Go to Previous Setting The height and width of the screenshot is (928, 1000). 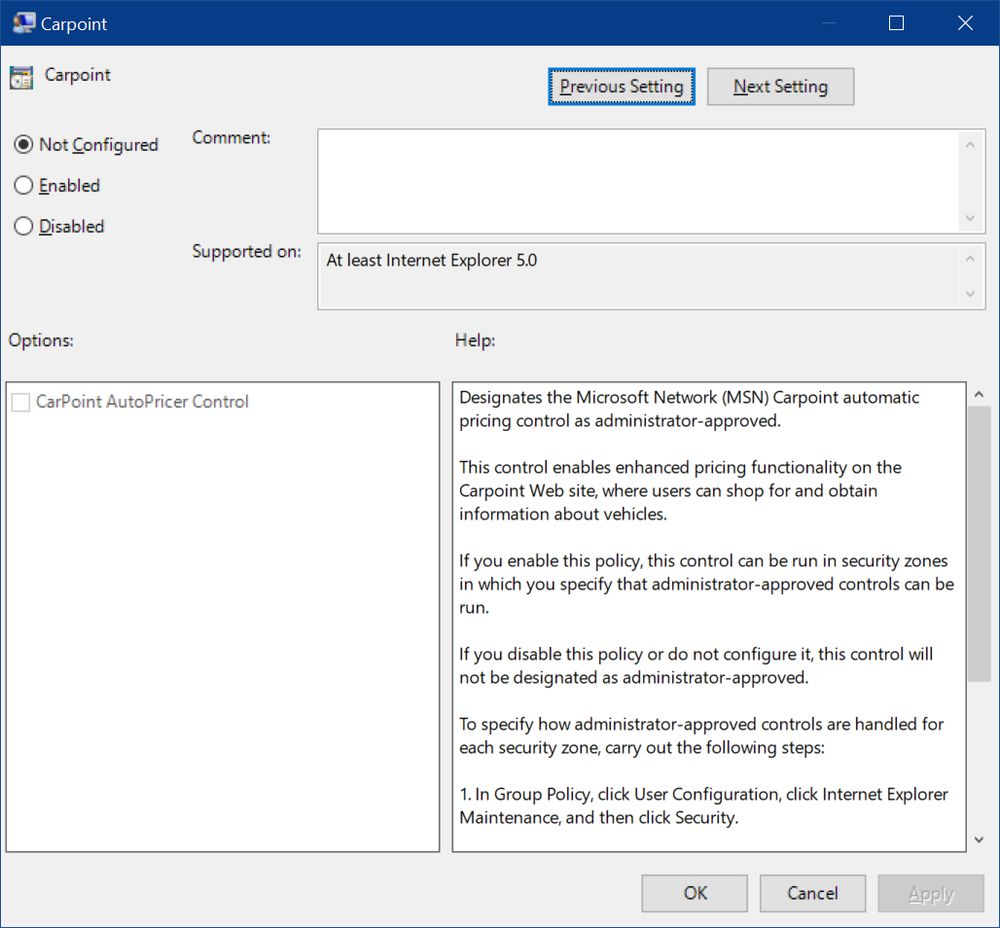coord(621,87)
